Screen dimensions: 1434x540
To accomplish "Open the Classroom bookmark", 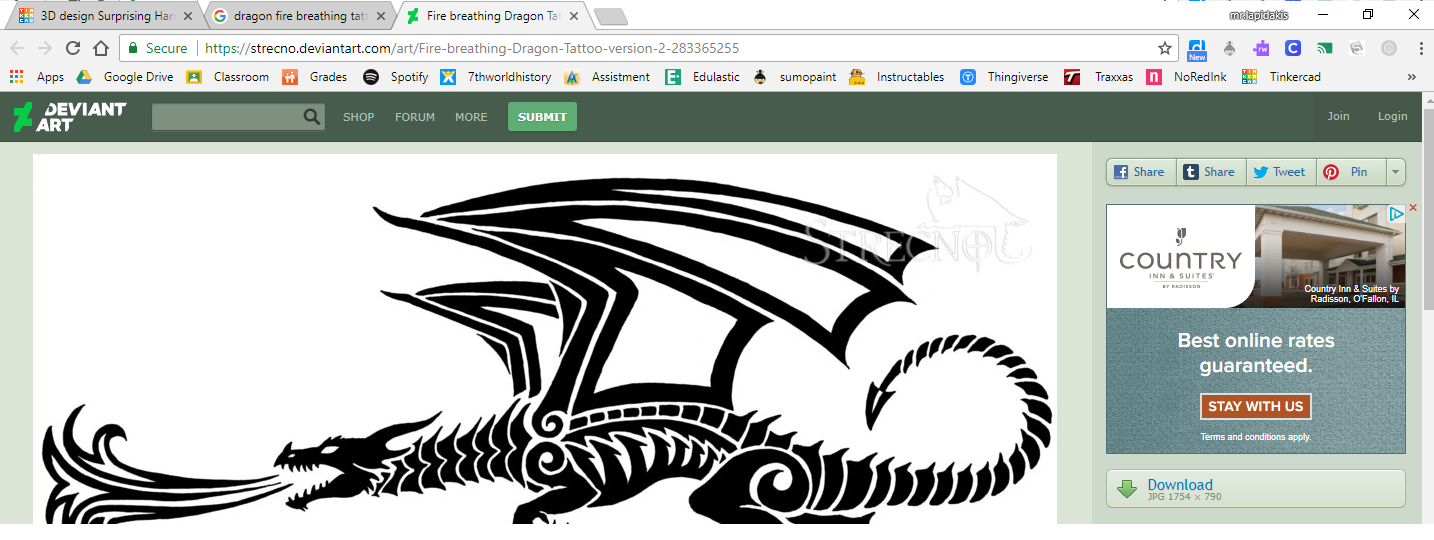I will [x=228, y=77].
